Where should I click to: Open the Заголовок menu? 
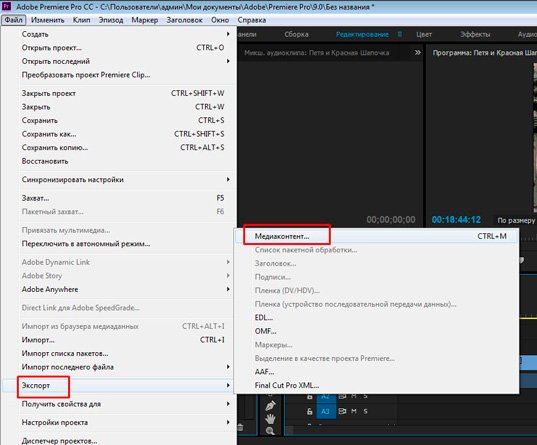185,20
